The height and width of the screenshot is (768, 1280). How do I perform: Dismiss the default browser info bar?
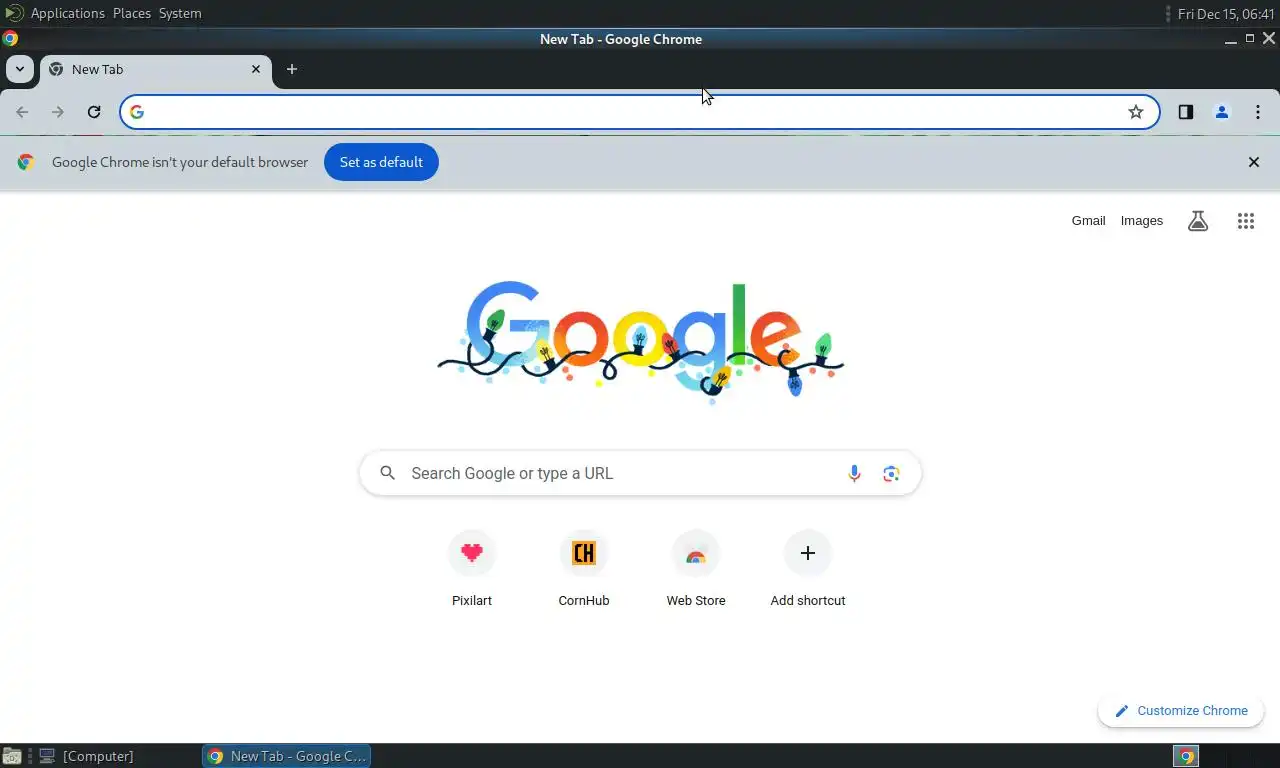pos(1254,162)
